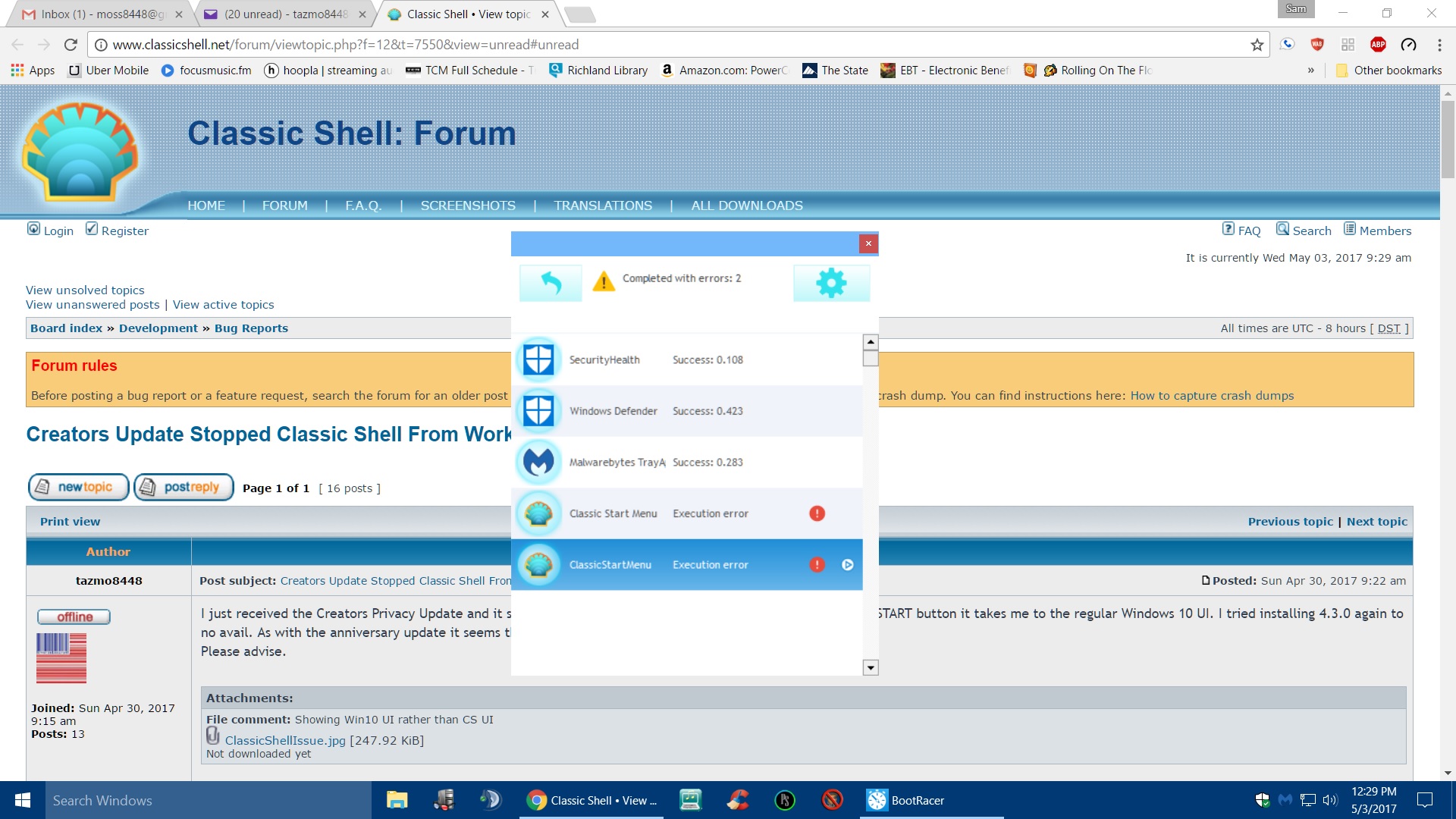Click the post reply button

[x=184, y=487]
